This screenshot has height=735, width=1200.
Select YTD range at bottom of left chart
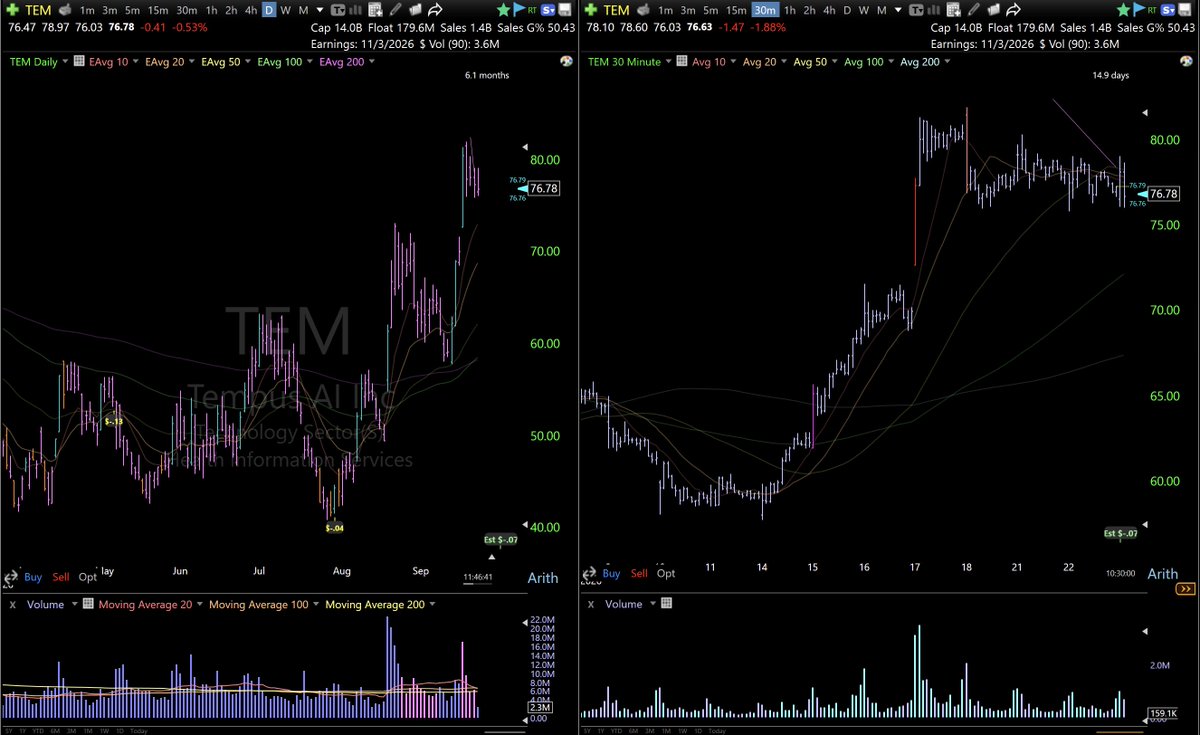click(x=38, y=731)
